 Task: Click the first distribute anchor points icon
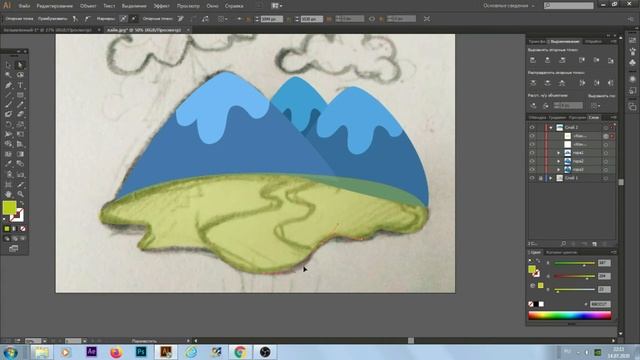[533, 83]
